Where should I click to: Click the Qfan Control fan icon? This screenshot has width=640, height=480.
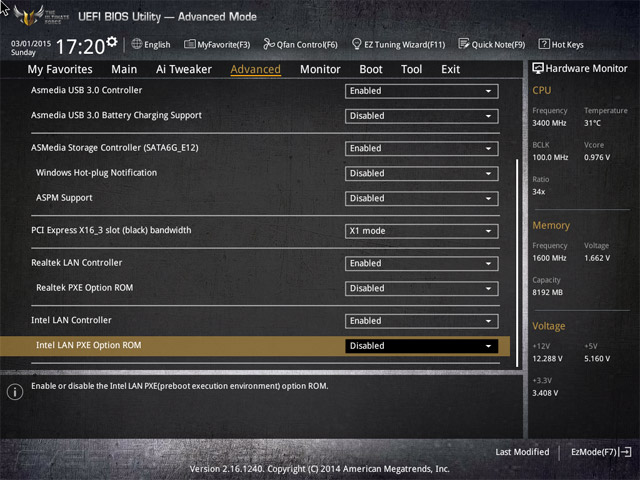(269, 44)
